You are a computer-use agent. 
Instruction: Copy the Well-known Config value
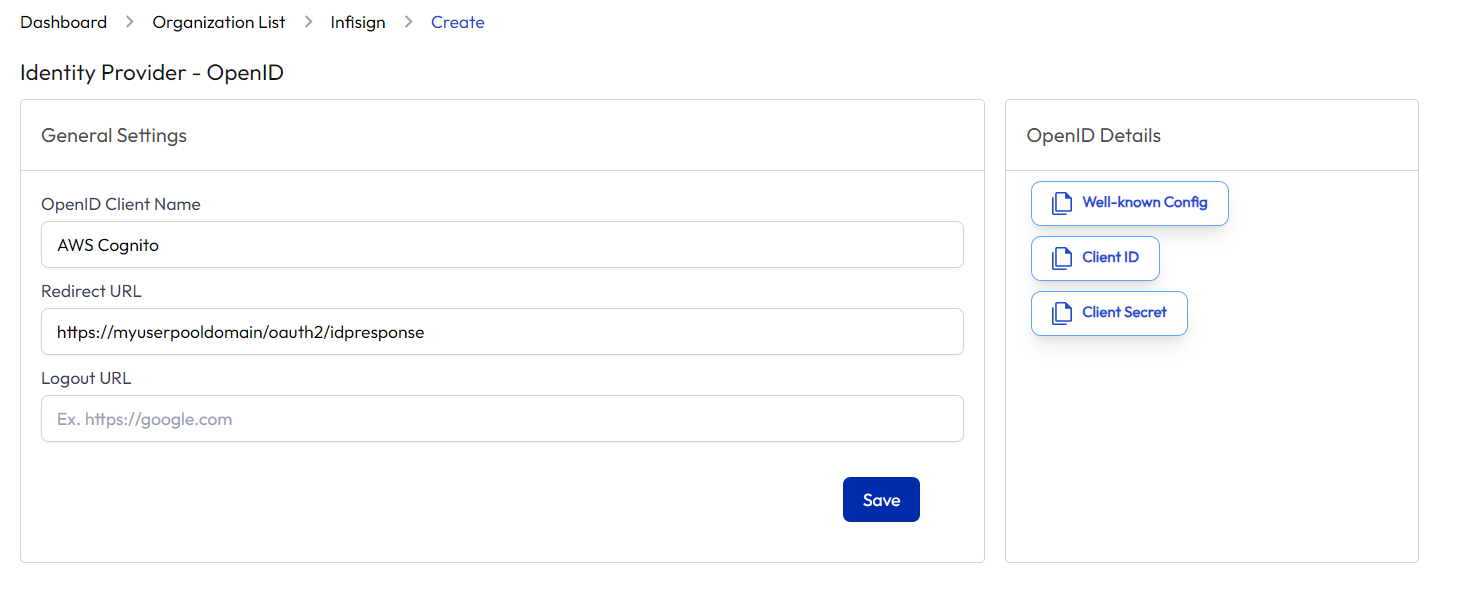[1129, 203]
